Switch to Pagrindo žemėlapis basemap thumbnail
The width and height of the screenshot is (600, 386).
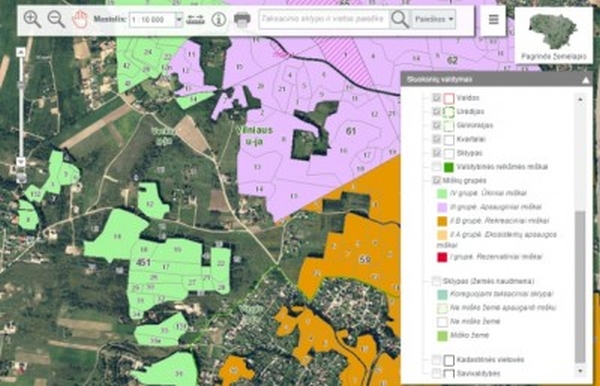point(553,35)
